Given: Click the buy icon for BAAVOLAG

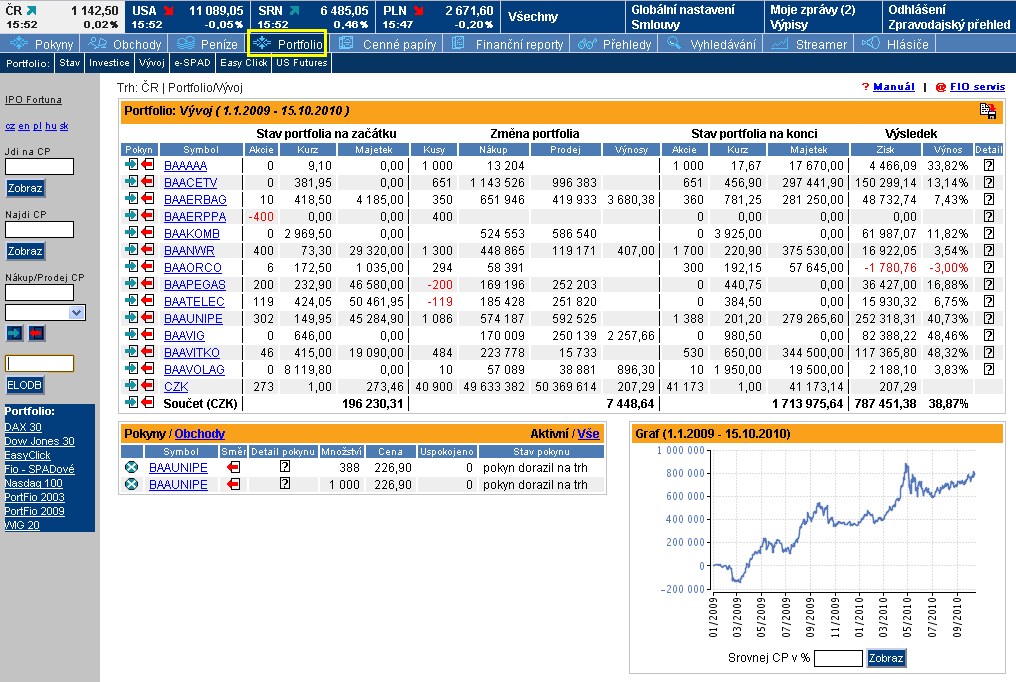Looking at the screenshot, I should click(x=132, y=369).
